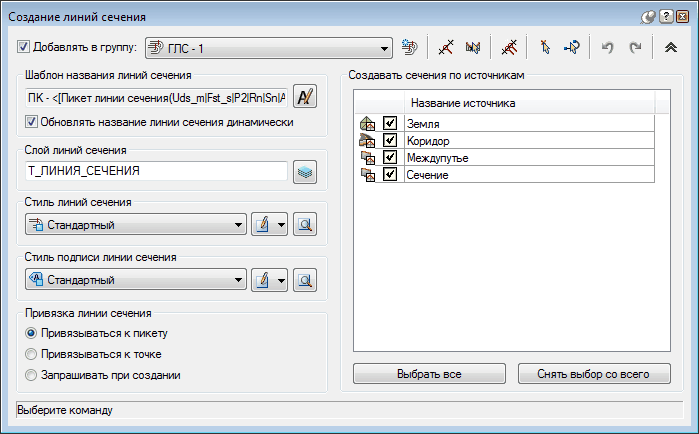The image size is (699, 434).
Task: Expand the 'Стиль подписи линии сечения' dropdown
Action: 239,279
